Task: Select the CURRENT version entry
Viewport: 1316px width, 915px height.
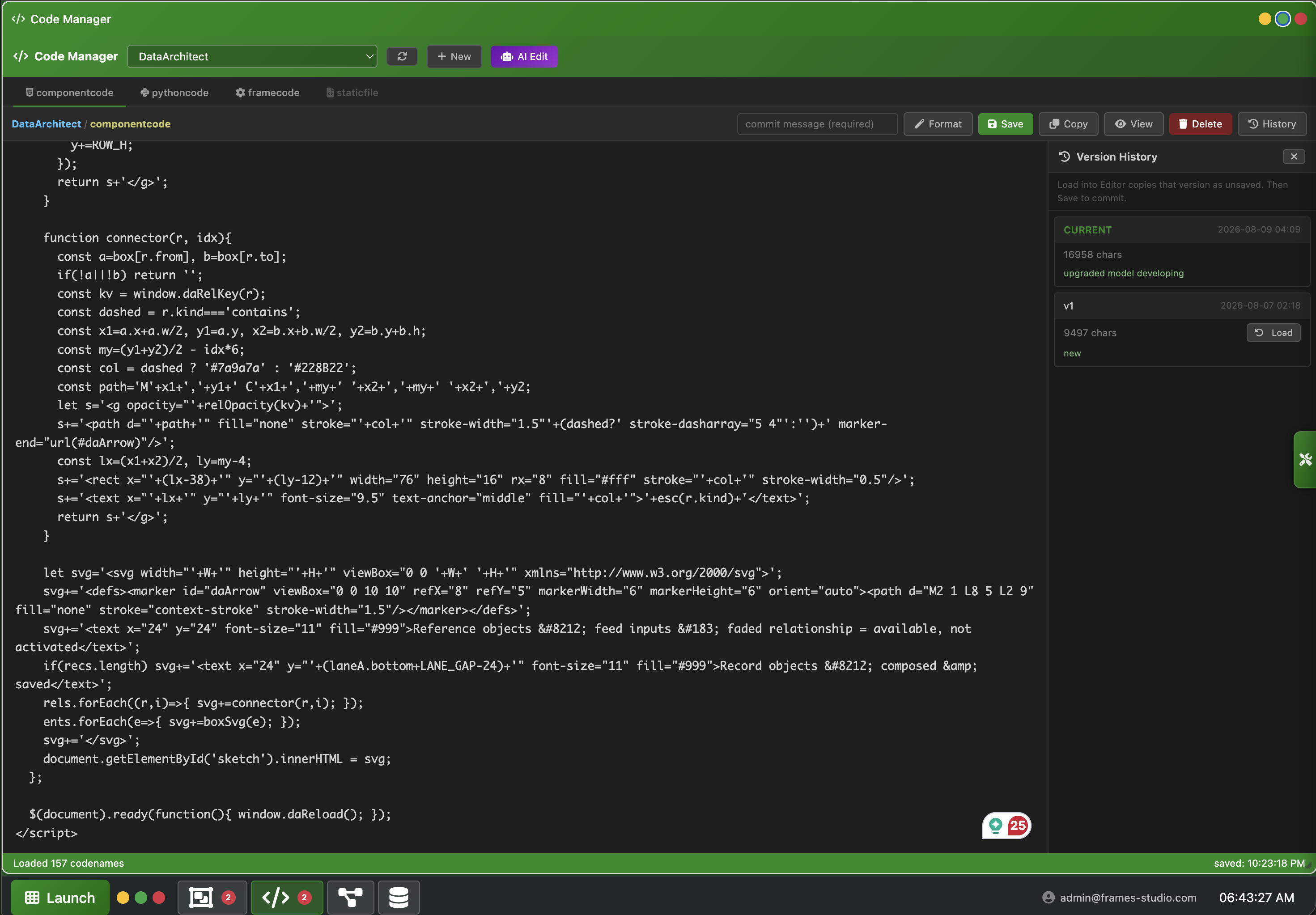Action: [1181, 251]
